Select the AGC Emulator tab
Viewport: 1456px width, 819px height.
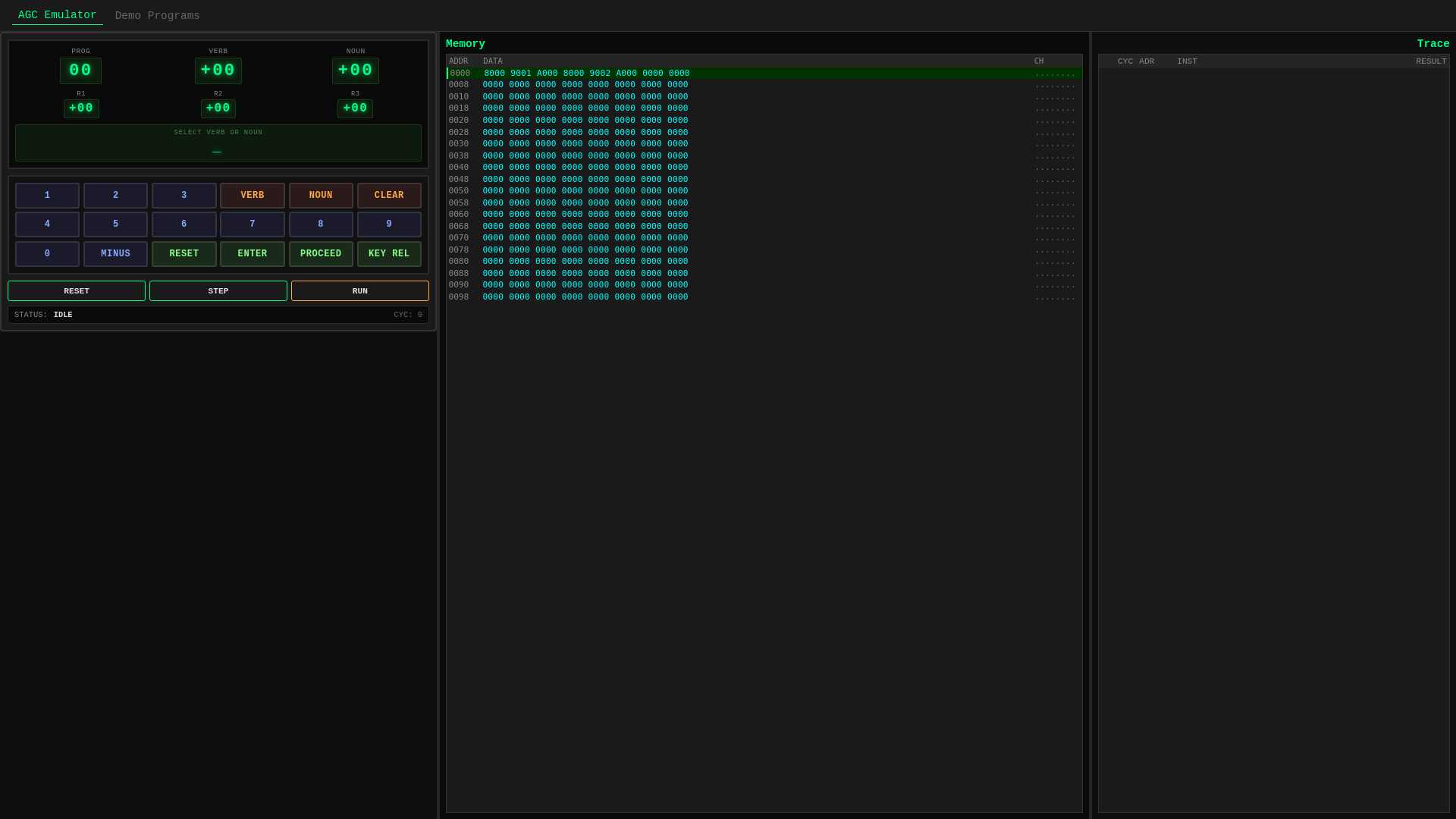(57, 15)
